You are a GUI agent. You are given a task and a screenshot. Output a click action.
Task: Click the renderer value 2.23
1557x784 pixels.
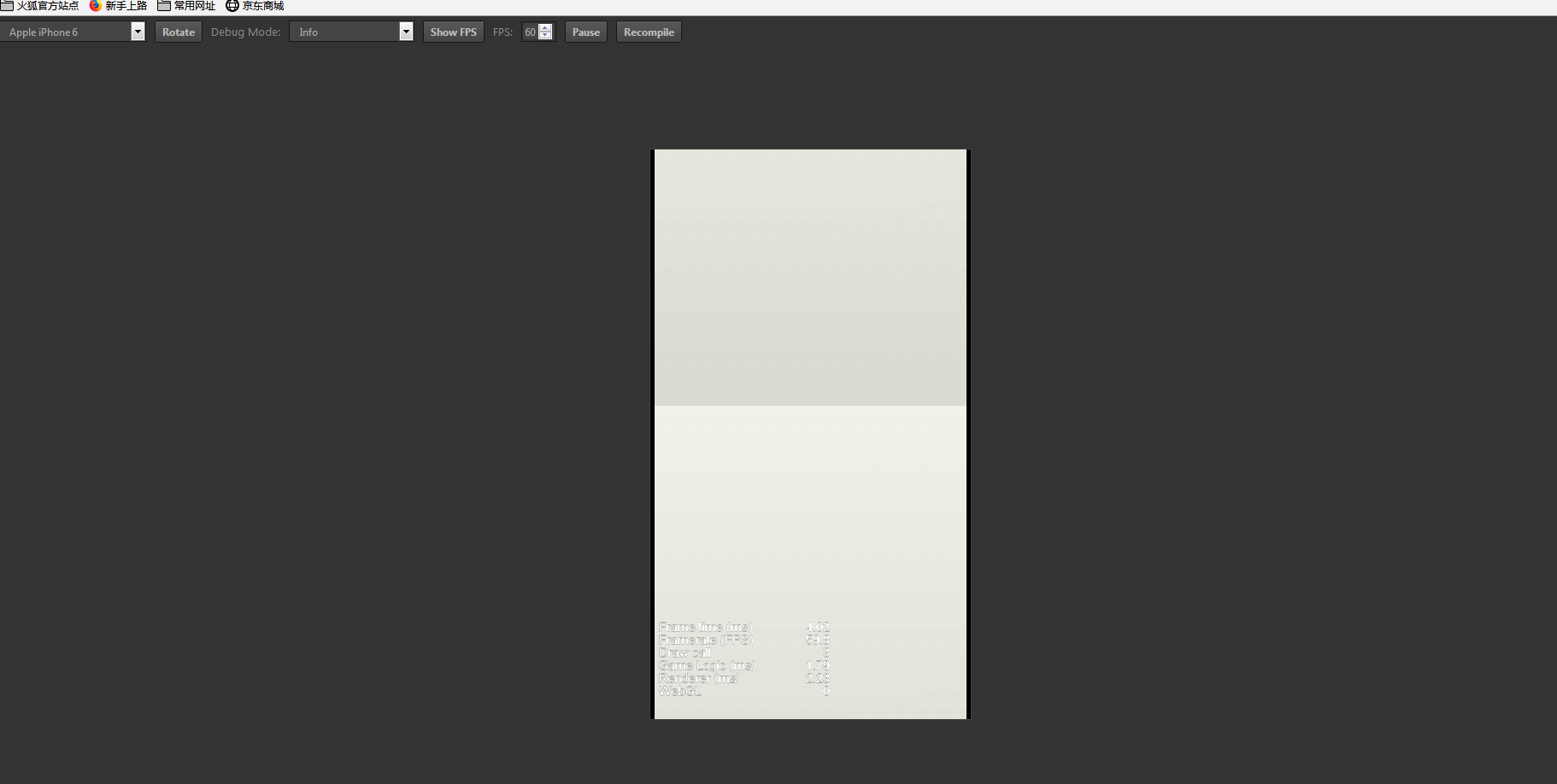(818, 678)
